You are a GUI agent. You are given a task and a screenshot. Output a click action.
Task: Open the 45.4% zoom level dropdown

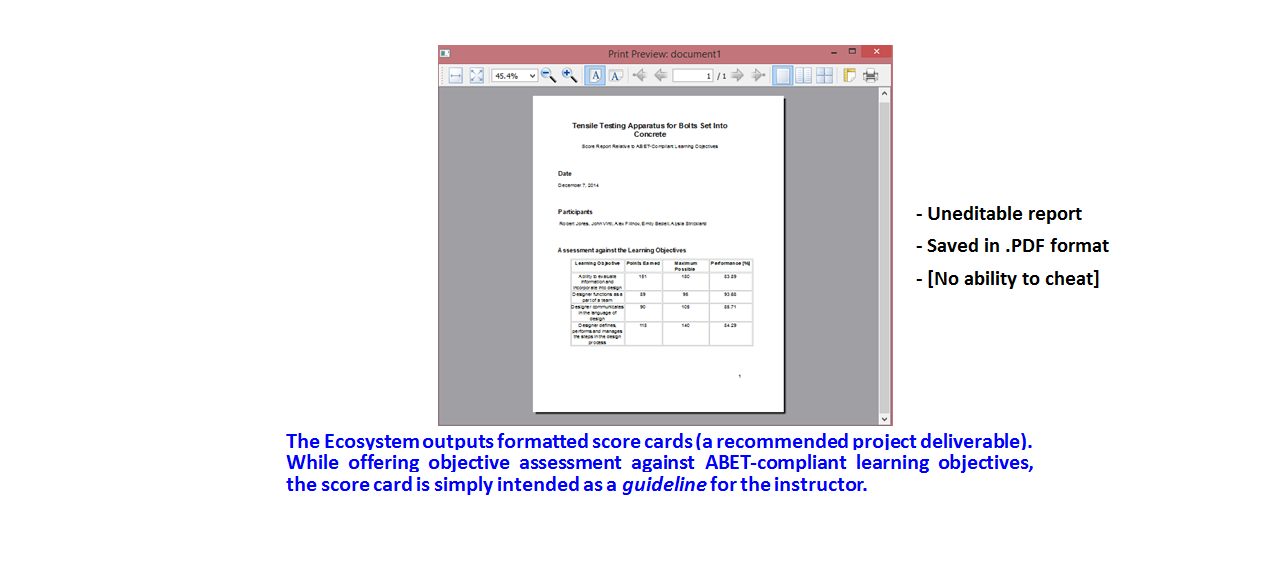(x=532, y=76)
